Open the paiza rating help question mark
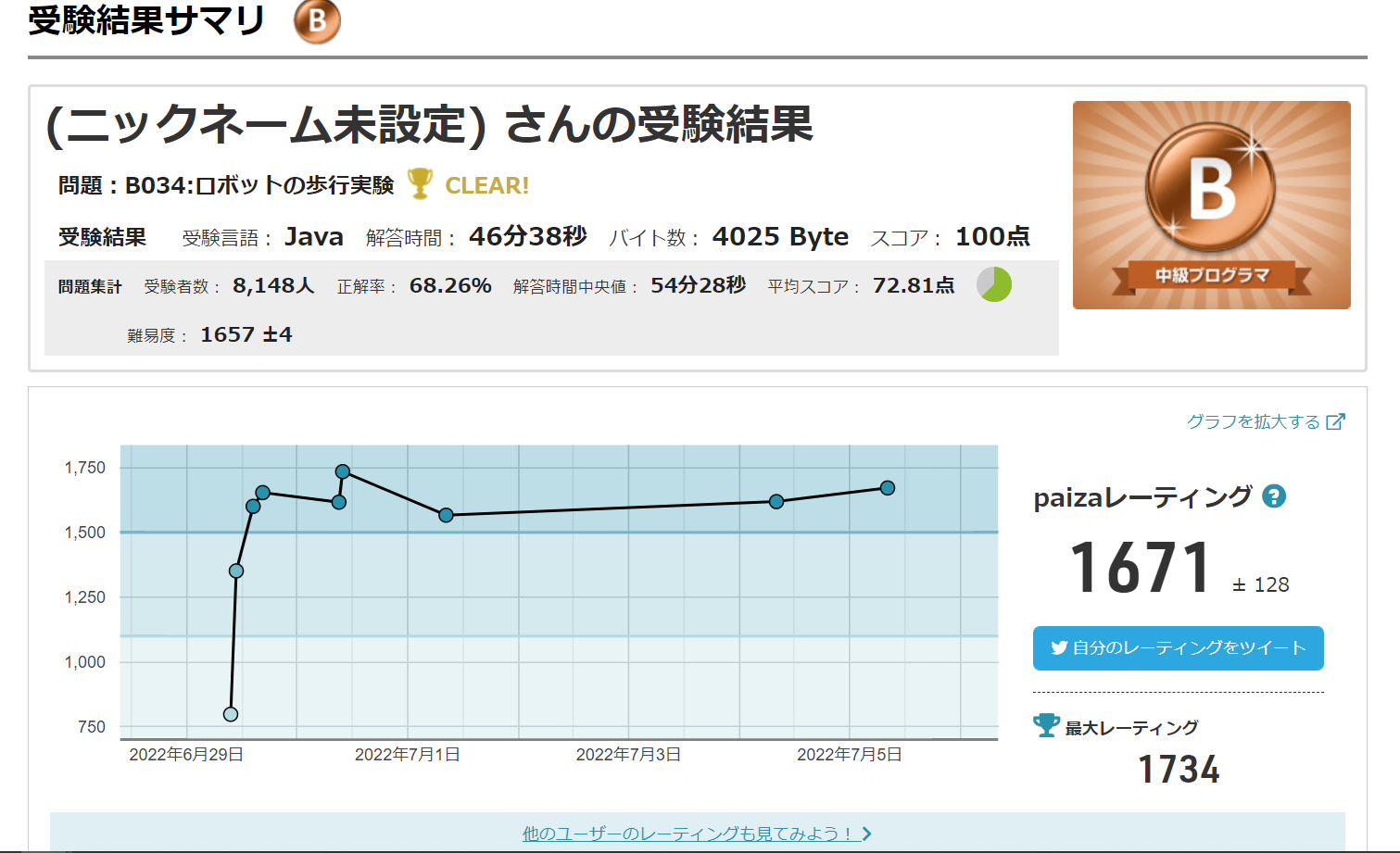 coord(1274,496)
